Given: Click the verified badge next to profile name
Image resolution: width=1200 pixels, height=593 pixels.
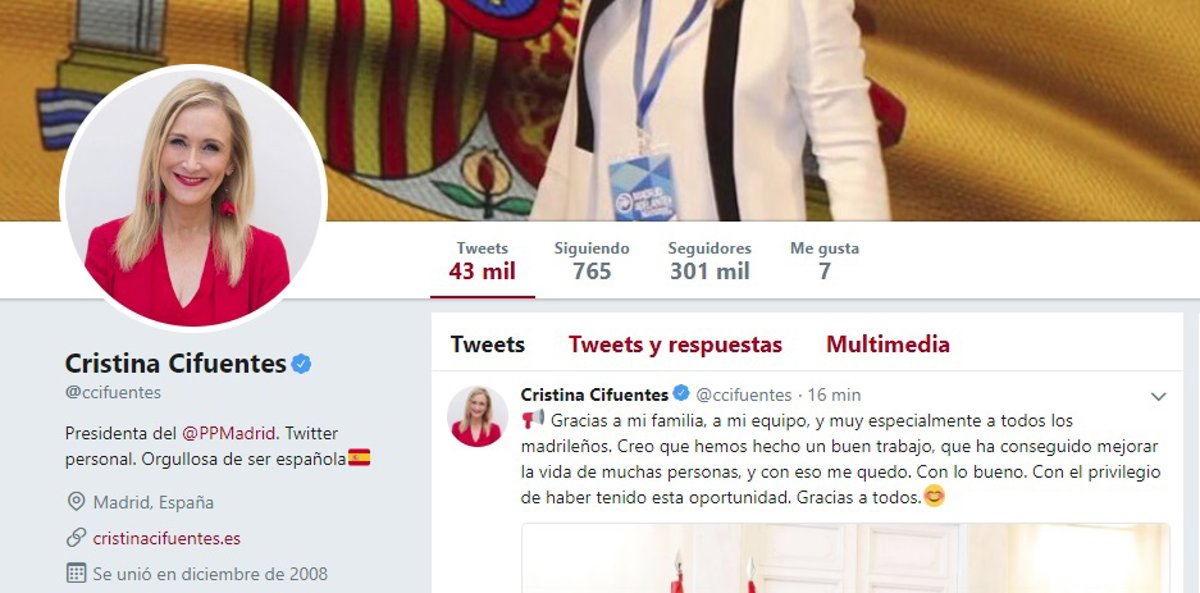Looking at the screenshot, I should (x=301, y=364).
